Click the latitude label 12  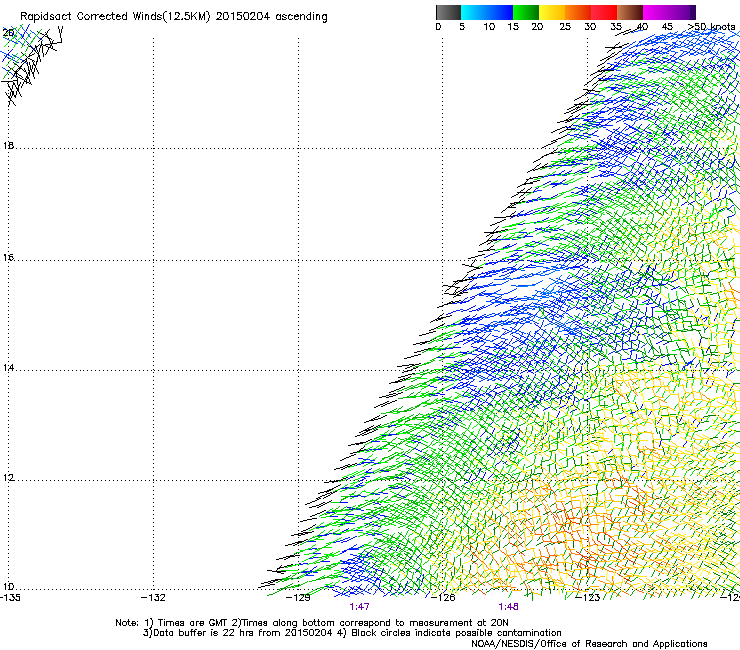pyautogui.click(x=8, y=478)
